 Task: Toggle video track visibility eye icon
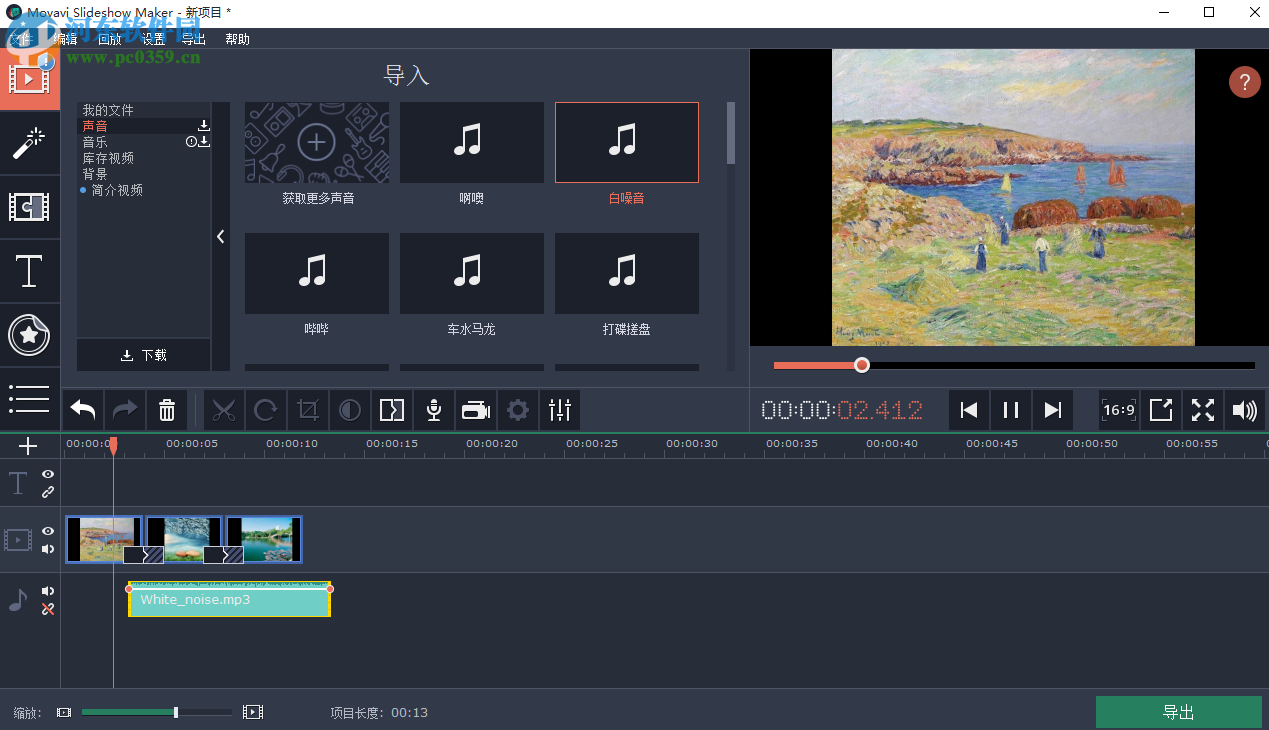(x=47, y=531)
